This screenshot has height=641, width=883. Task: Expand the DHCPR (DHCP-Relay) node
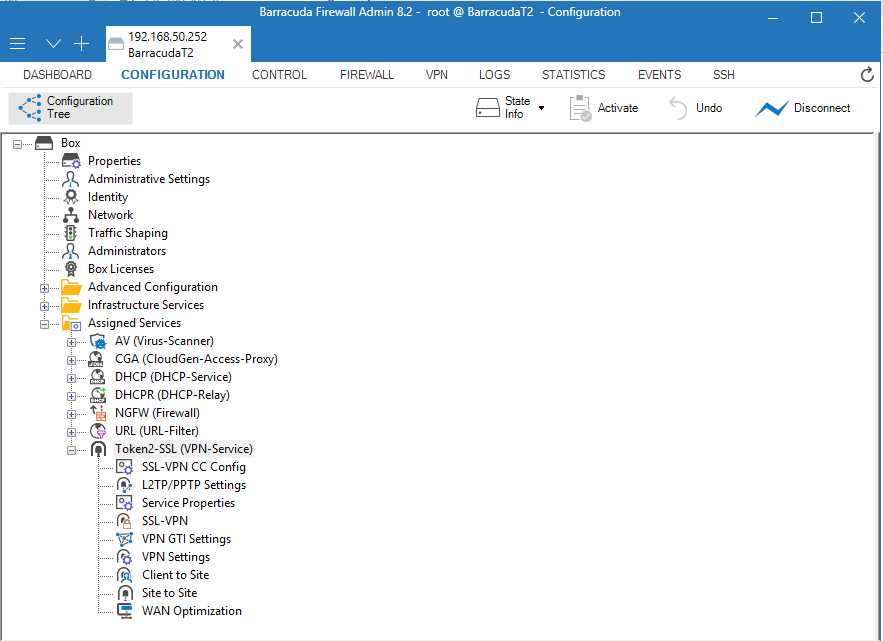pos(72,397)
